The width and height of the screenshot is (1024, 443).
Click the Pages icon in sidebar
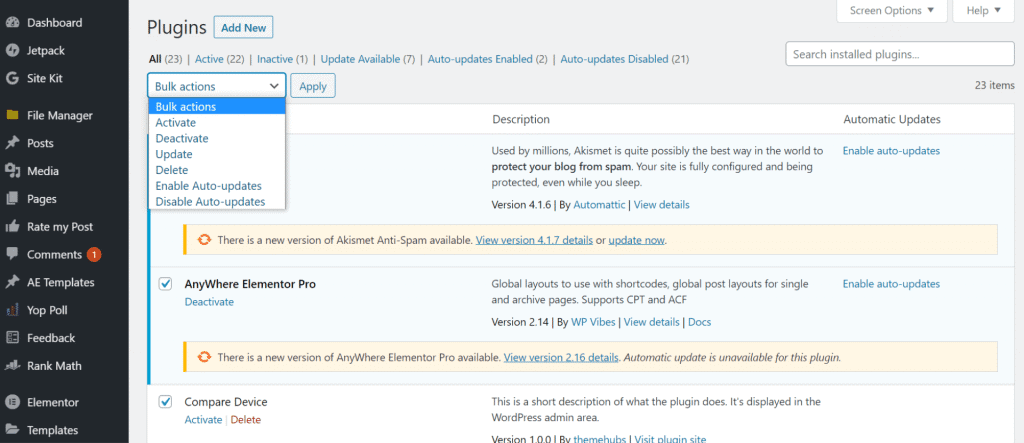pos(12,199)
